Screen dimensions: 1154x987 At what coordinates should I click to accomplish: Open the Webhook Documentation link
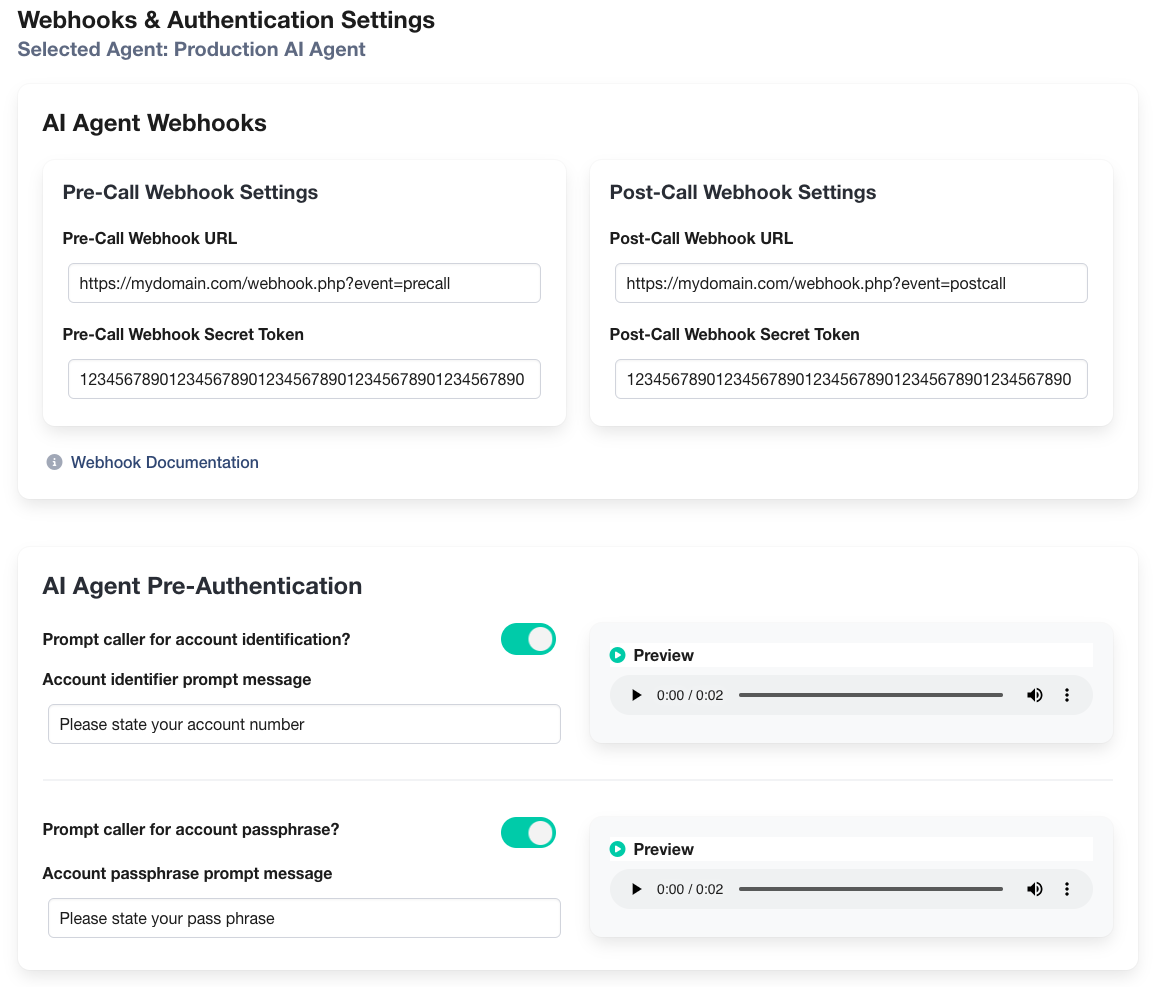164,462
